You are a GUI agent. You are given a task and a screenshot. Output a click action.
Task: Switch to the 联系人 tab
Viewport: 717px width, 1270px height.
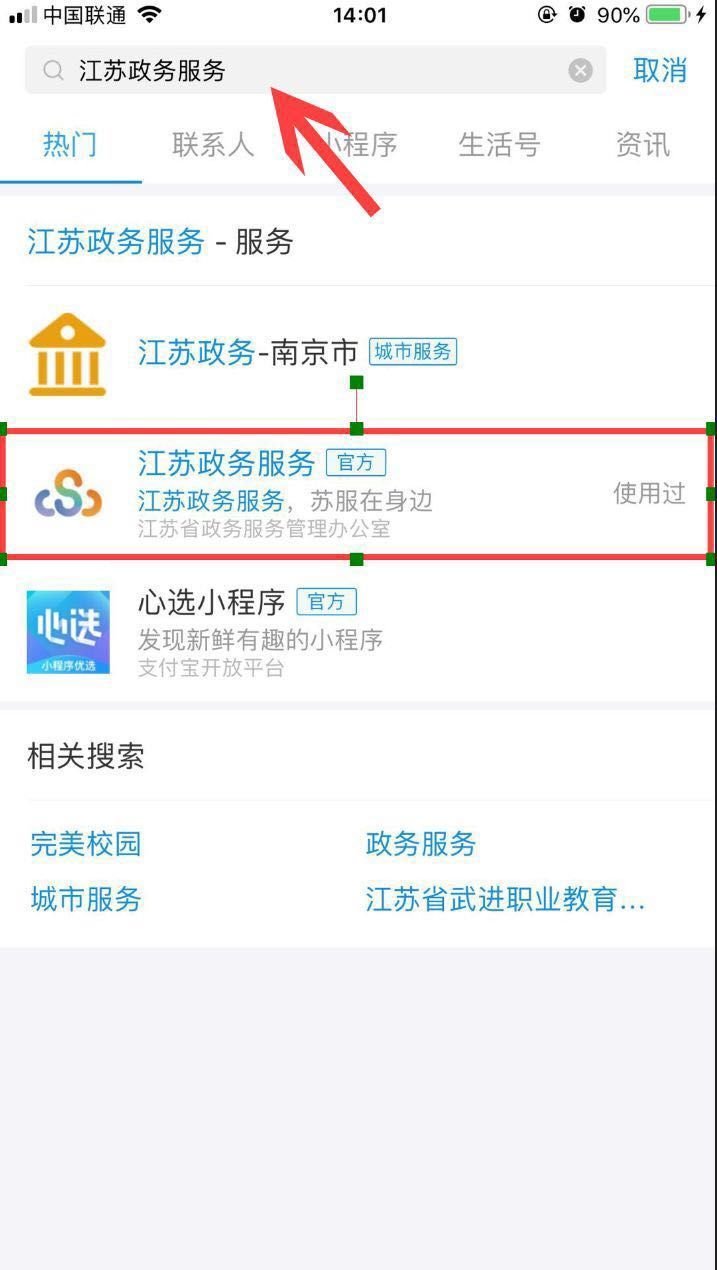coord(213,145)
